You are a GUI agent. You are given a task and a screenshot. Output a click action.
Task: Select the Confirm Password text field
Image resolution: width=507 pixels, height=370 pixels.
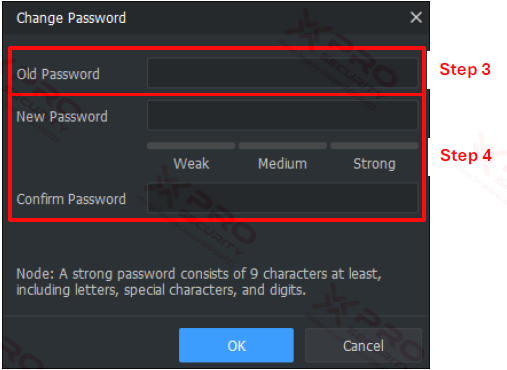[282, 198]
